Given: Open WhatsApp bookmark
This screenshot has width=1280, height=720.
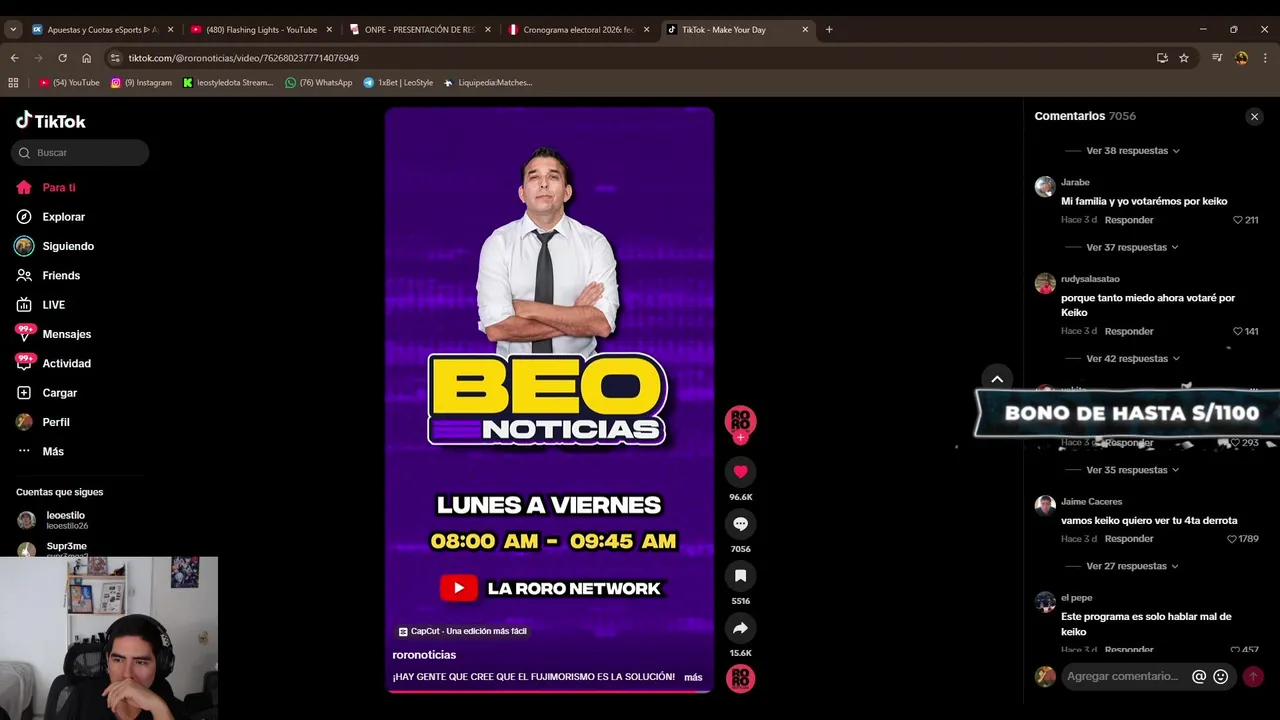Looking at the screenshot, I should tap(318, 83).
